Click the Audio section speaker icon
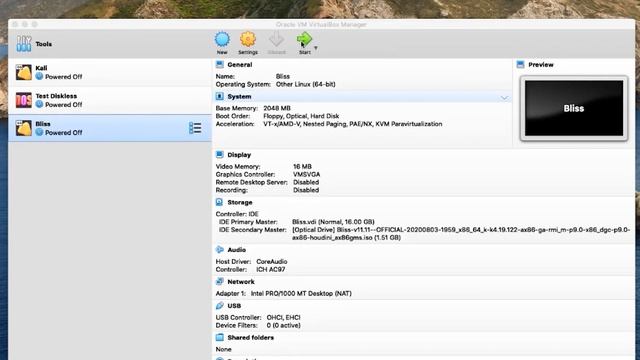The height and width of the screenshot is (360, 640). pyautogui.click(x=220, y=249)
